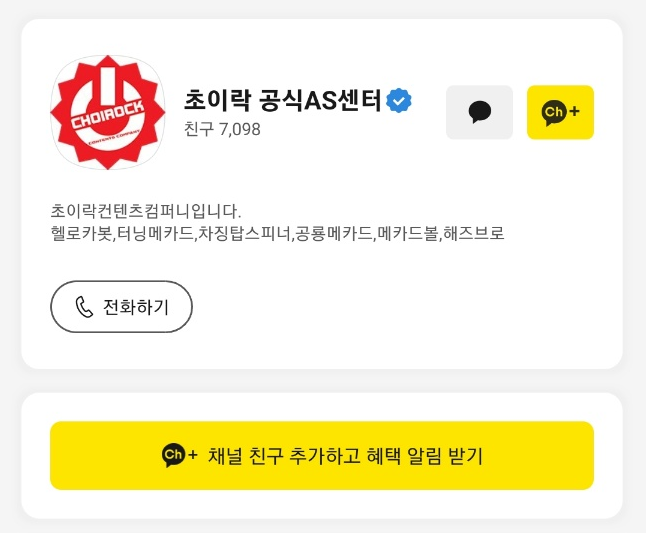Tap the 전화하기 text label

pyautogui.click(x=136, y=307)
